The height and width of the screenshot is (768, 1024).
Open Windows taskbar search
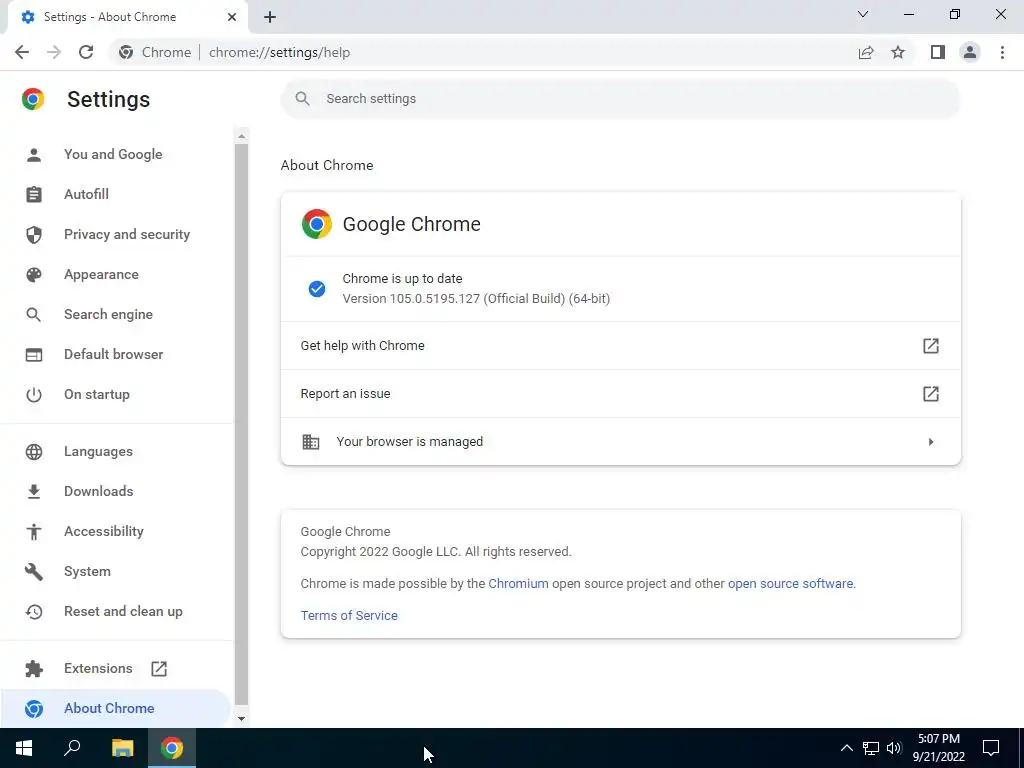pyautogui.click(x=72, y=748)
